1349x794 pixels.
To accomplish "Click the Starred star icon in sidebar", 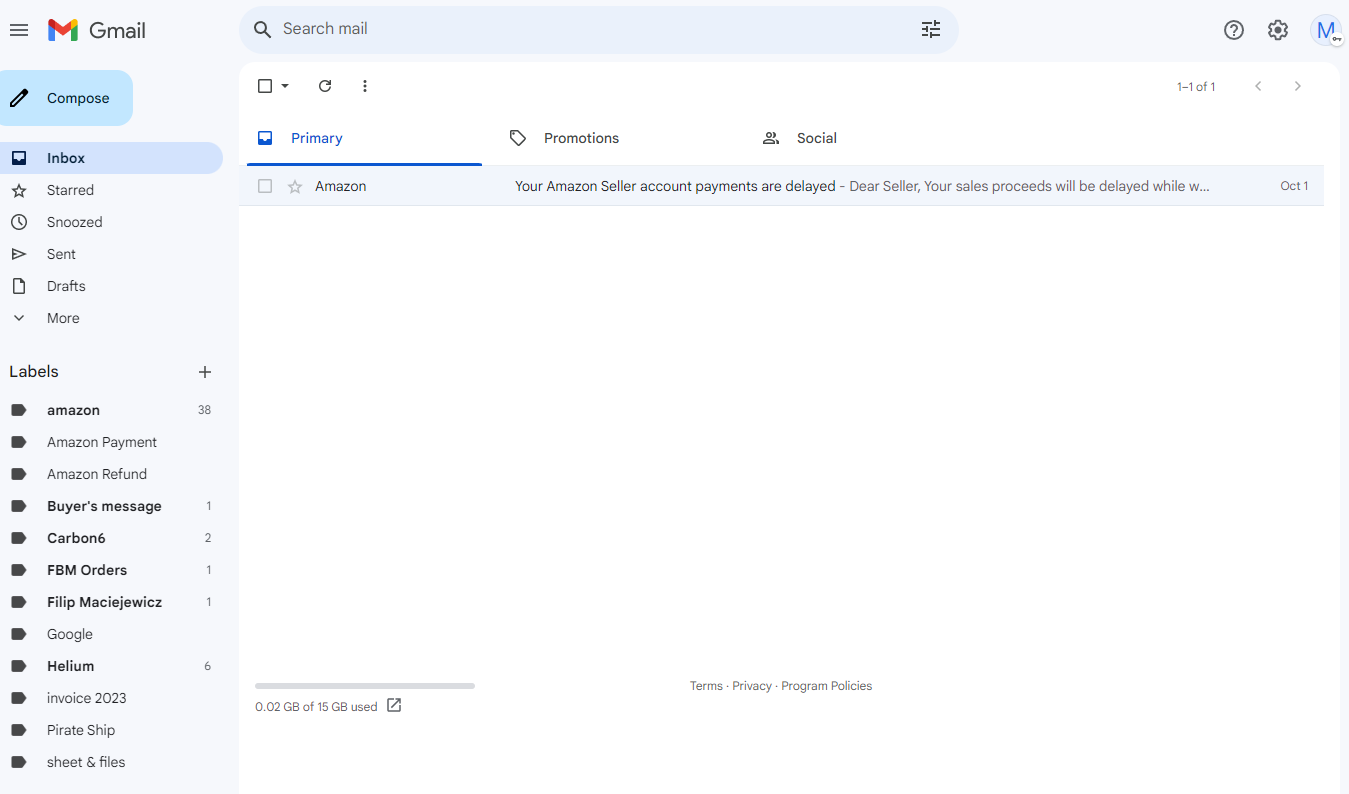I will [18, 190].
